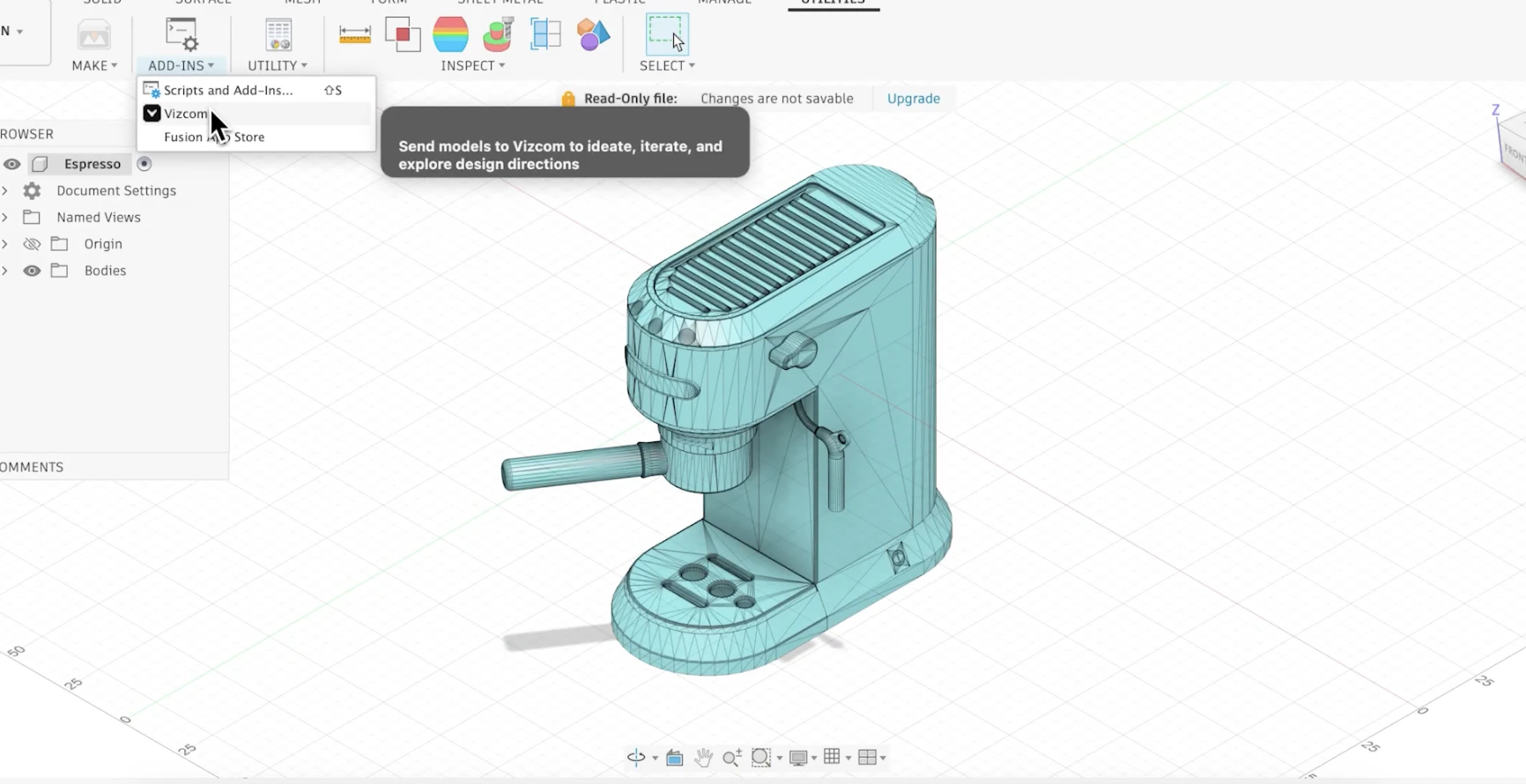Open the Display Settings dropdown arrow
The height and width of the screenshot is (784, 1526).
(814, 758)
